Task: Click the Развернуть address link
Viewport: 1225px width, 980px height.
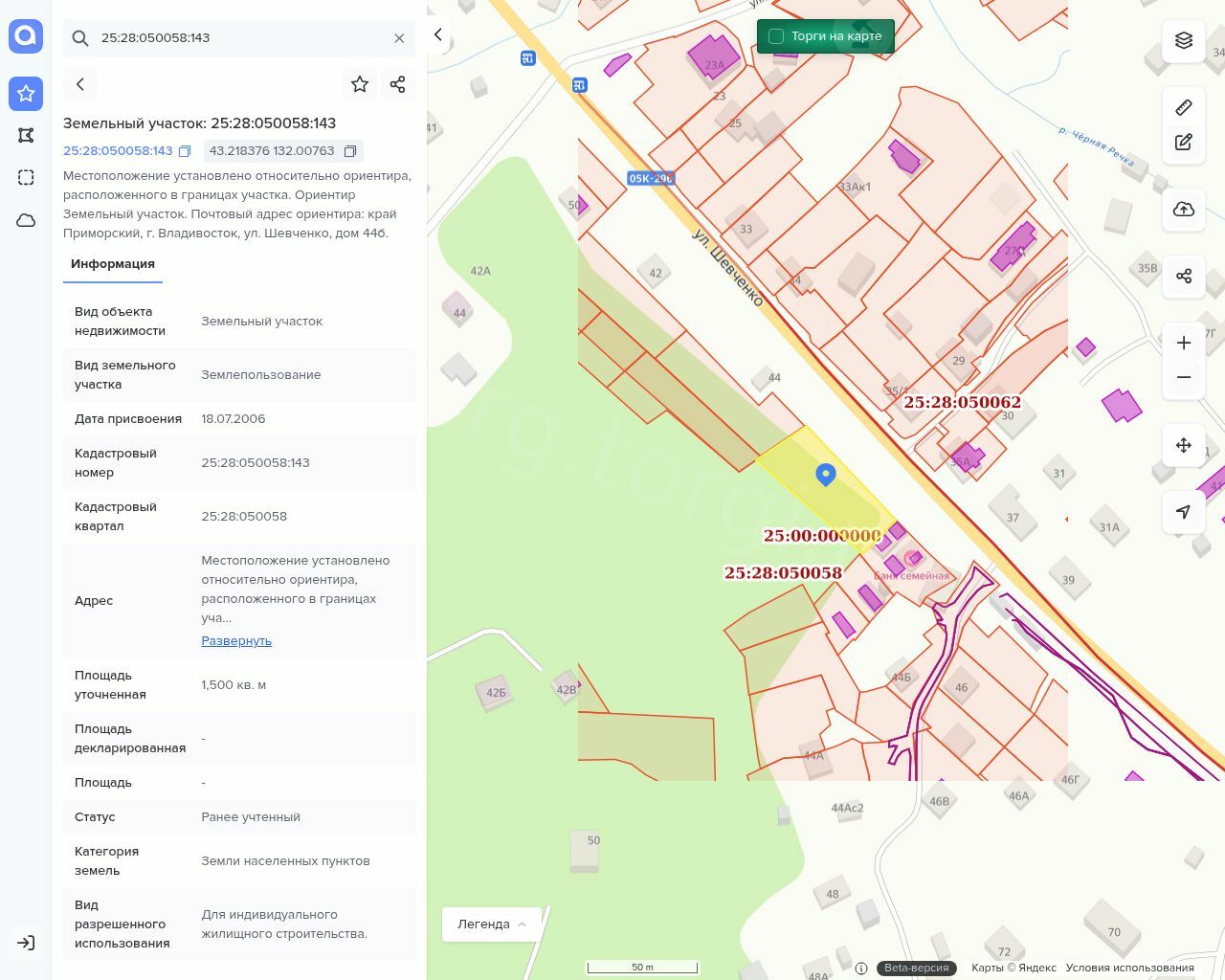Action: 236,641
